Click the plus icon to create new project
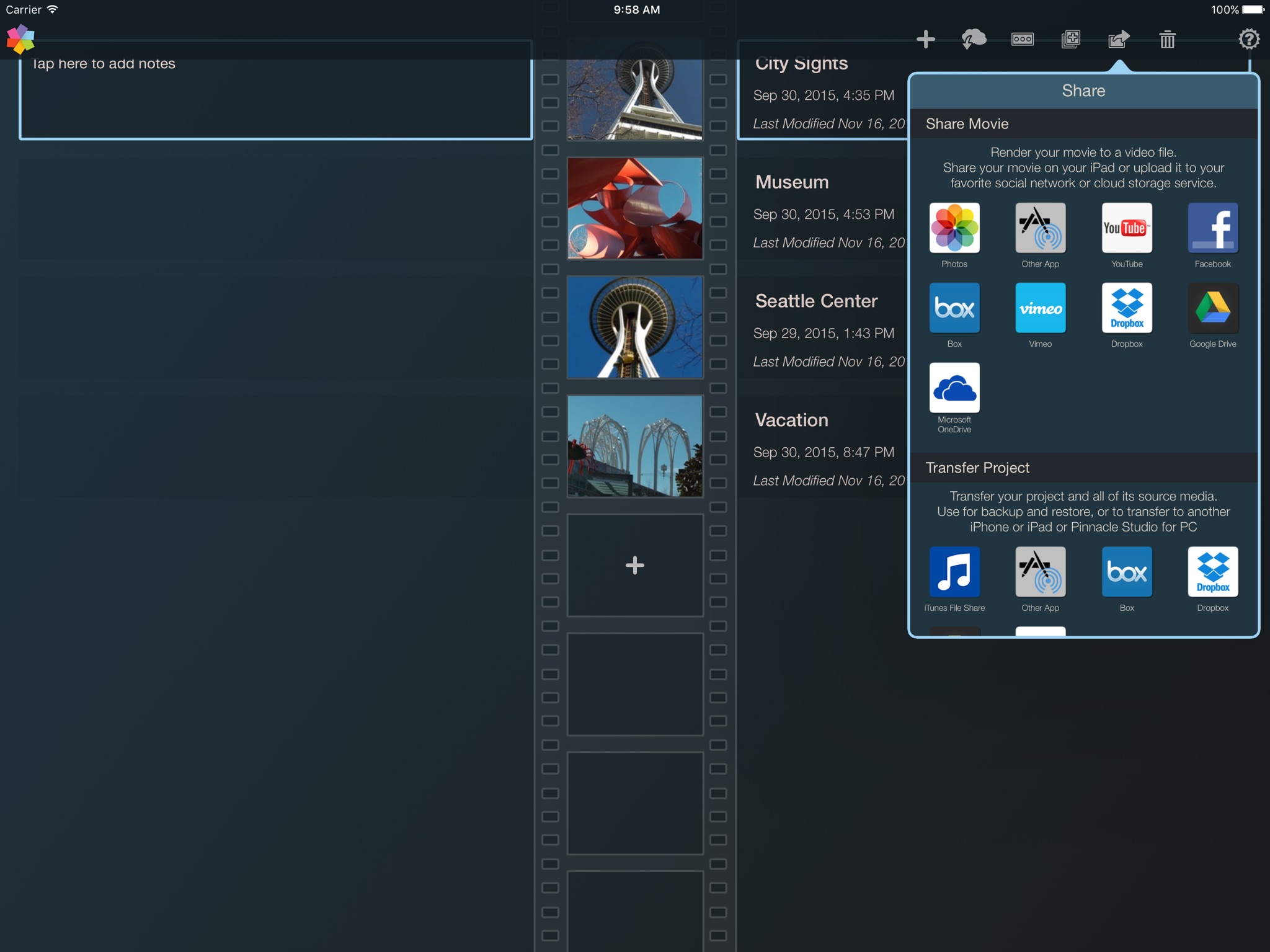 point(925,40)
